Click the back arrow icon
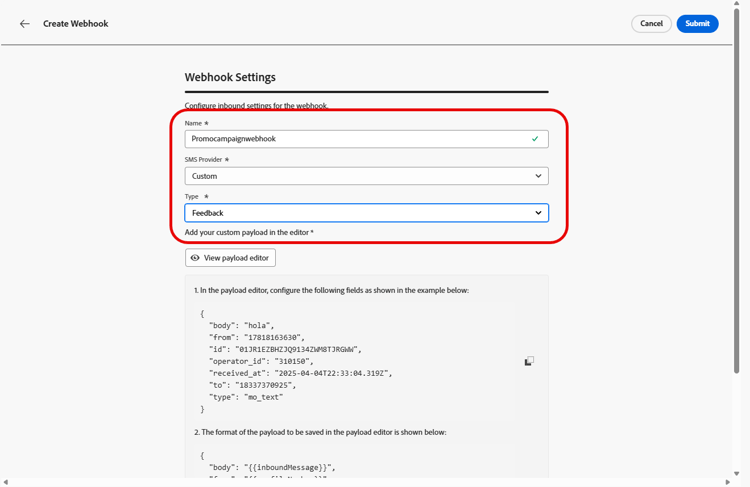 (24, 23)
